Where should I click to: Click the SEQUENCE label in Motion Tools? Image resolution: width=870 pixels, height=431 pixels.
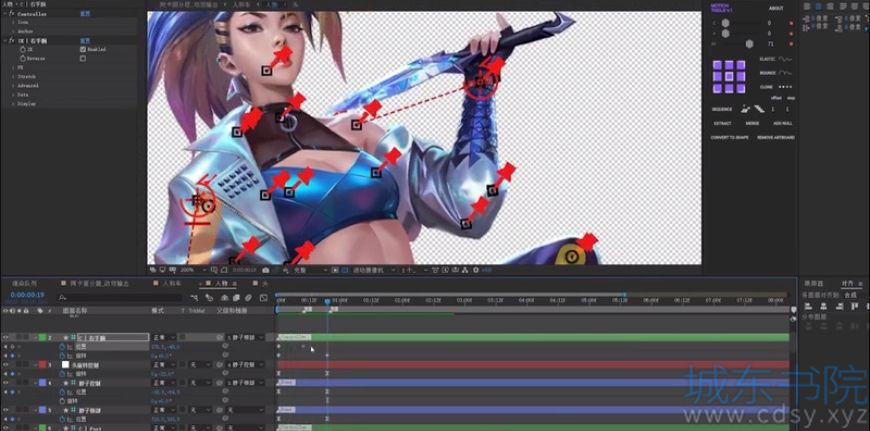[722, 109]
